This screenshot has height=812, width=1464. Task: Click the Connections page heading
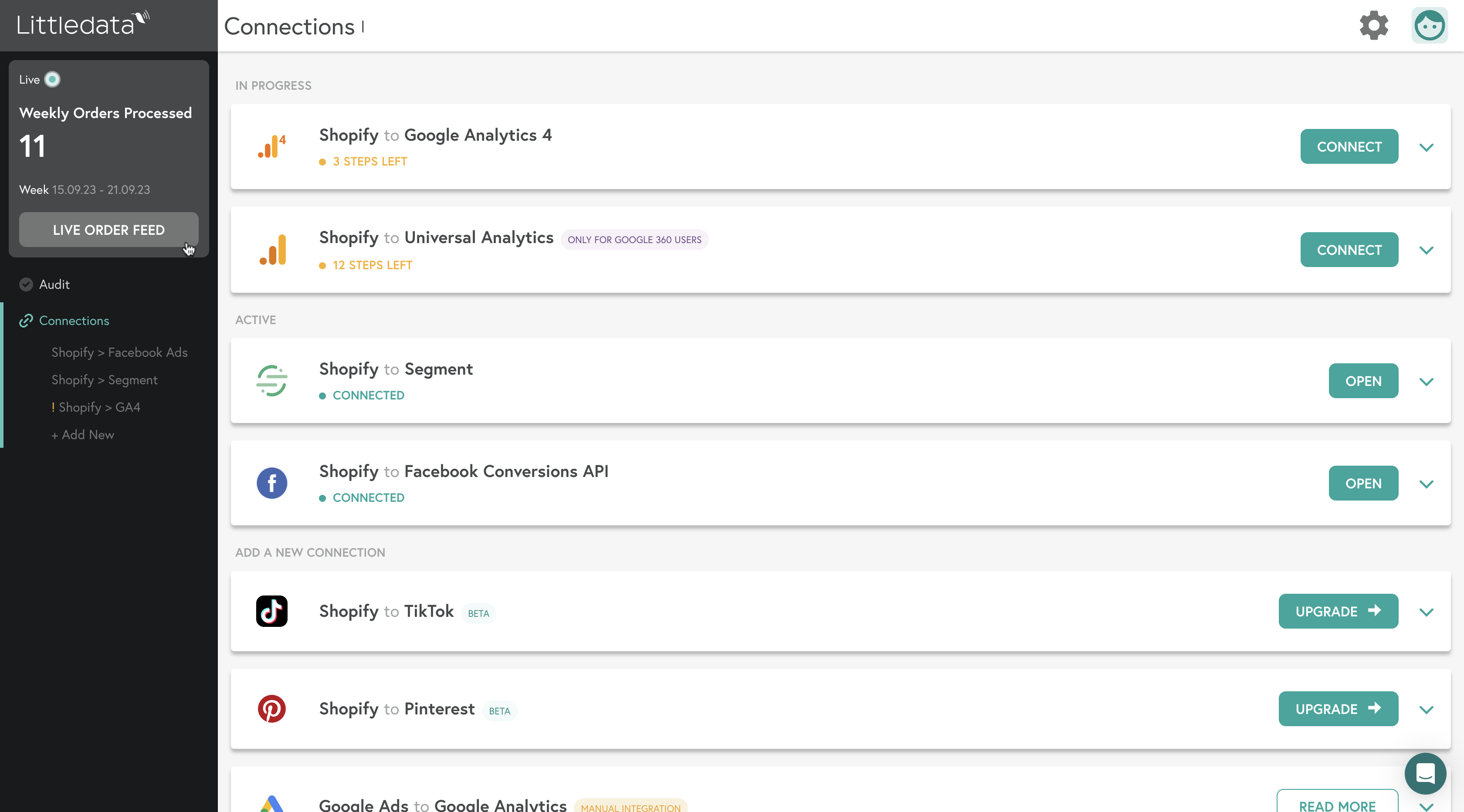click(289, 27)
